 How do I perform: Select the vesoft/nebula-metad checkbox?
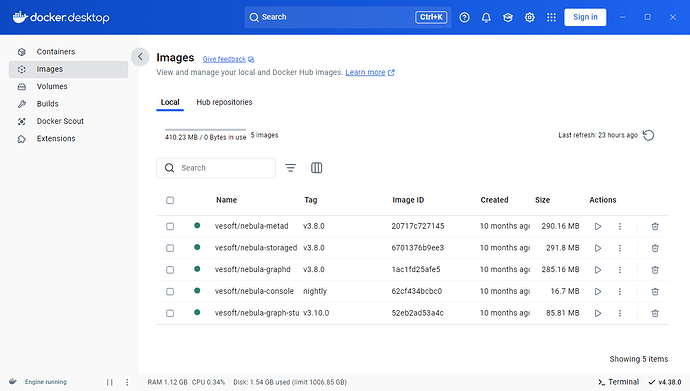[170, 226]
